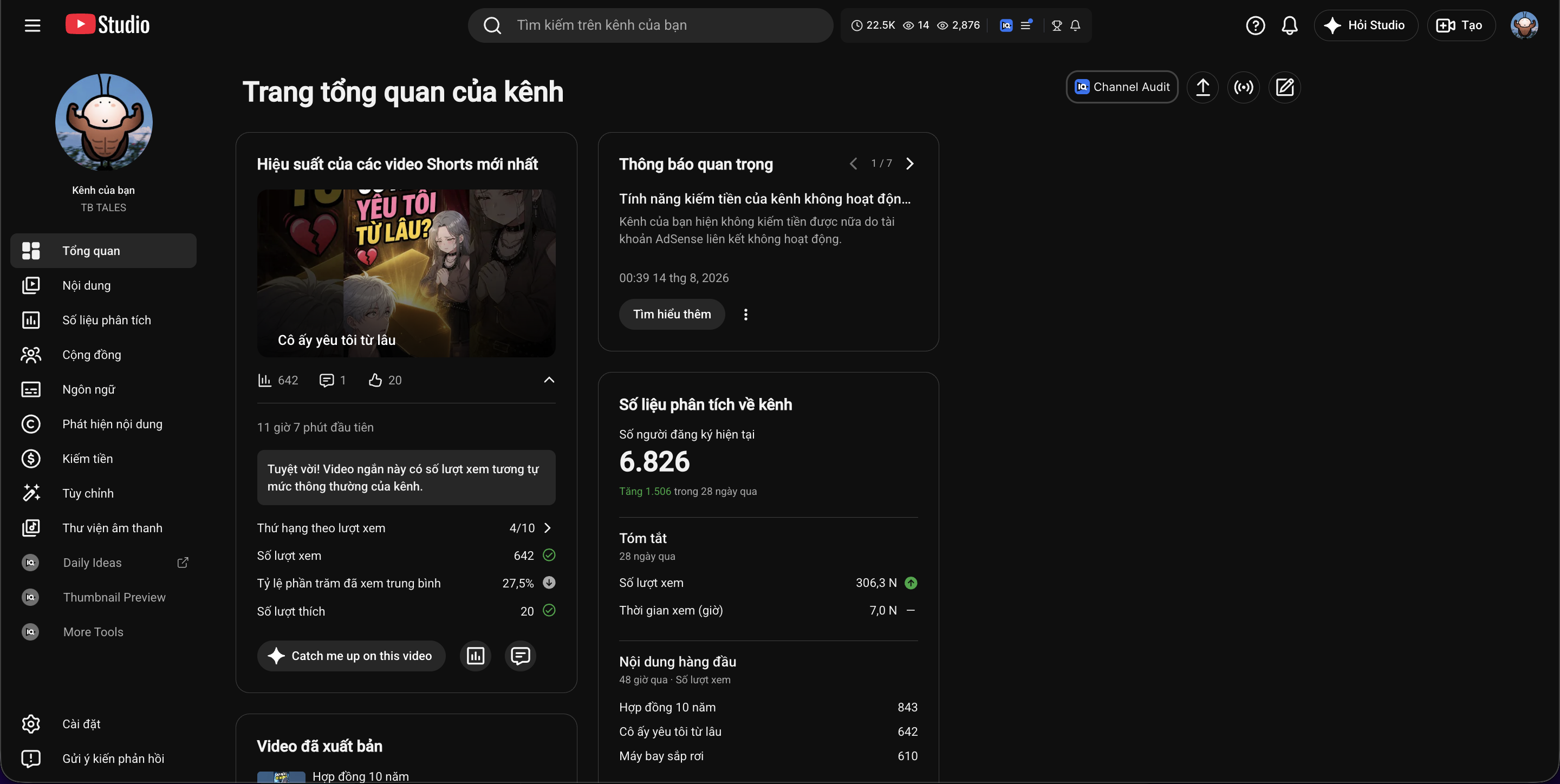Click the down arrow icon beside 27,5%

click(x=549, y=583)
